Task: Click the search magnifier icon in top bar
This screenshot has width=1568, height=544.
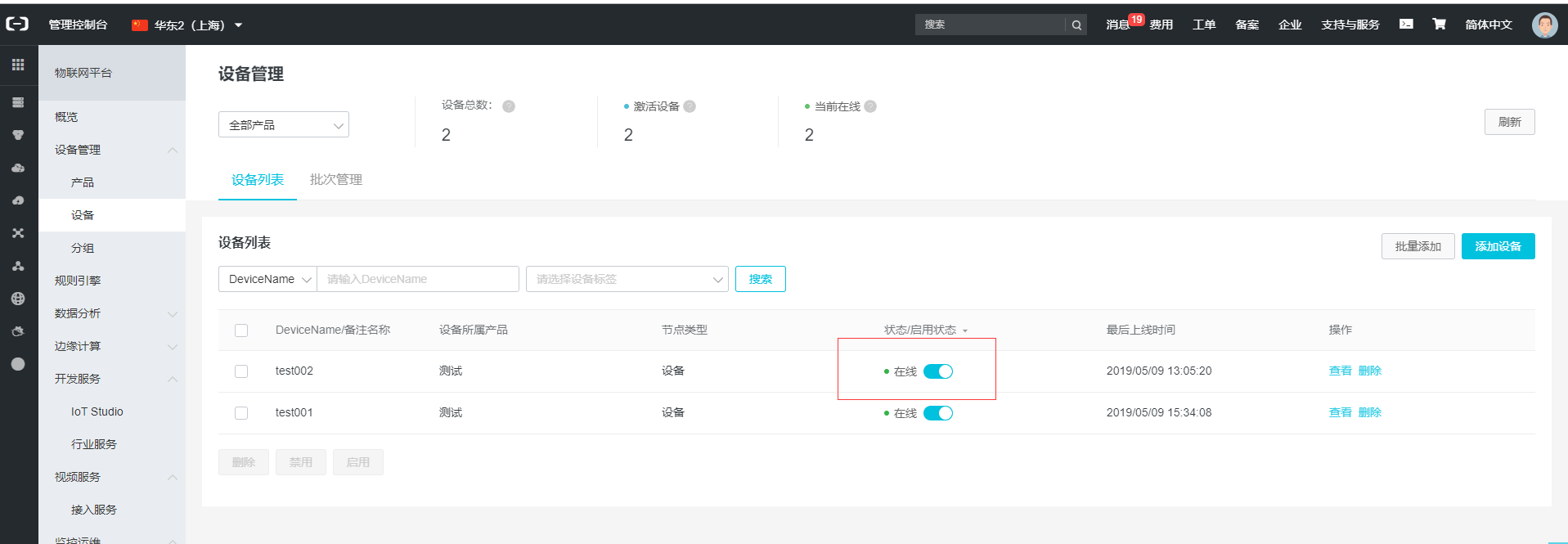Action: point(1076,25)
